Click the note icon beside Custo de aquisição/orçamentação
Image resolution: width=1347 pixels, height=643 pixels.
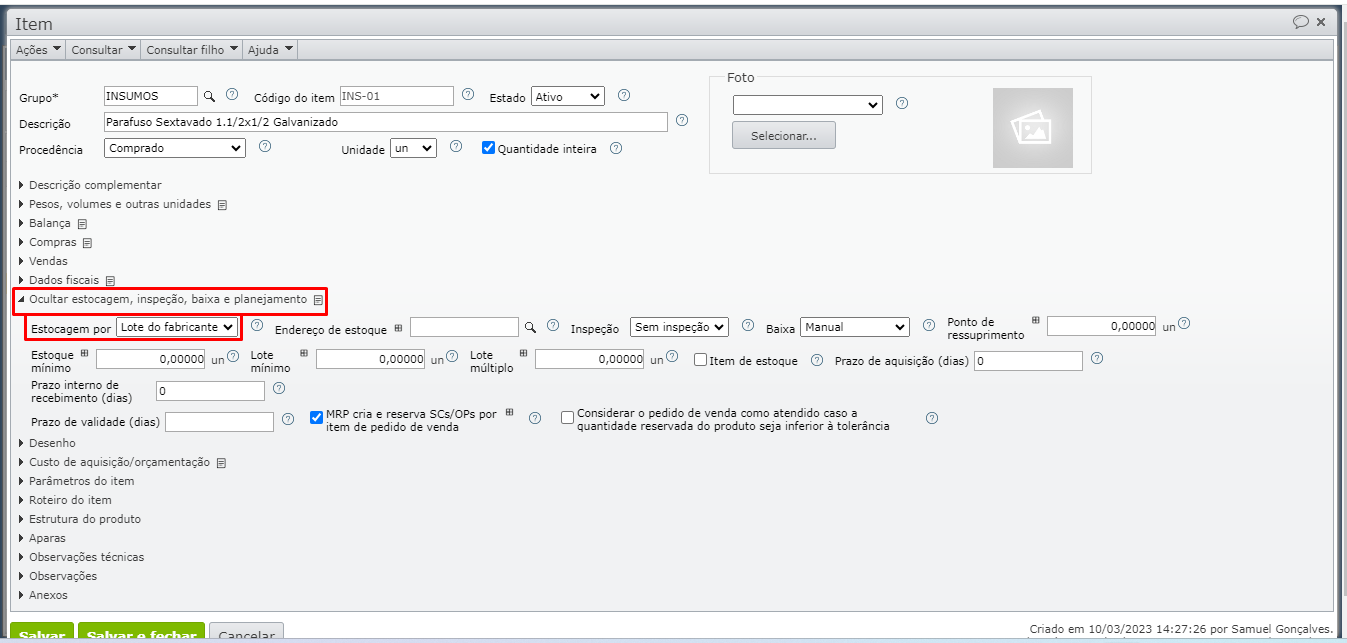(221, 463)
